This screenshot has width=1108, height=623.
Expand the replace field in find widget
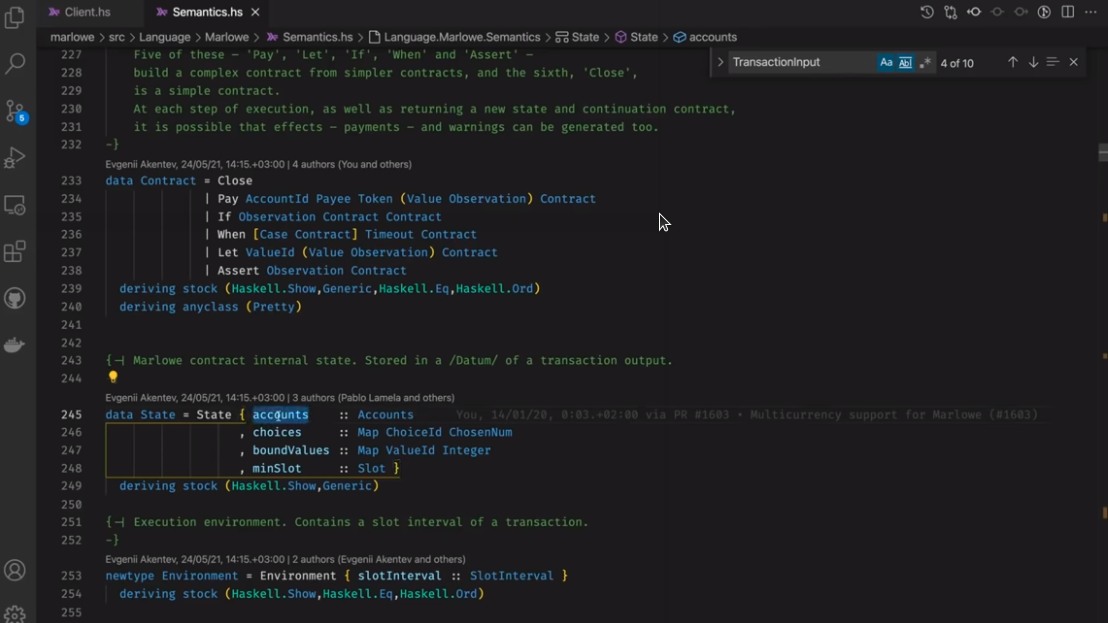[x=720, y=62]
